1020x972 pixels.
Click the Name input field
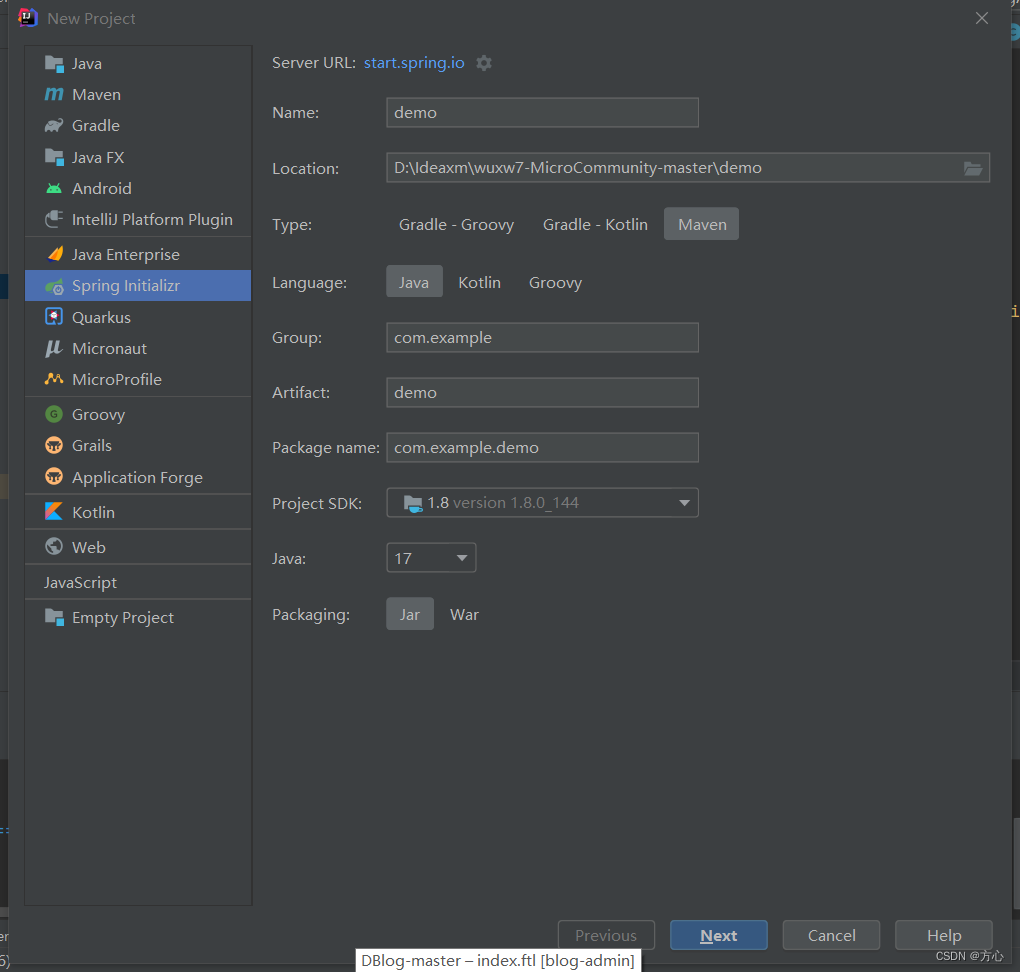[543, 113]
